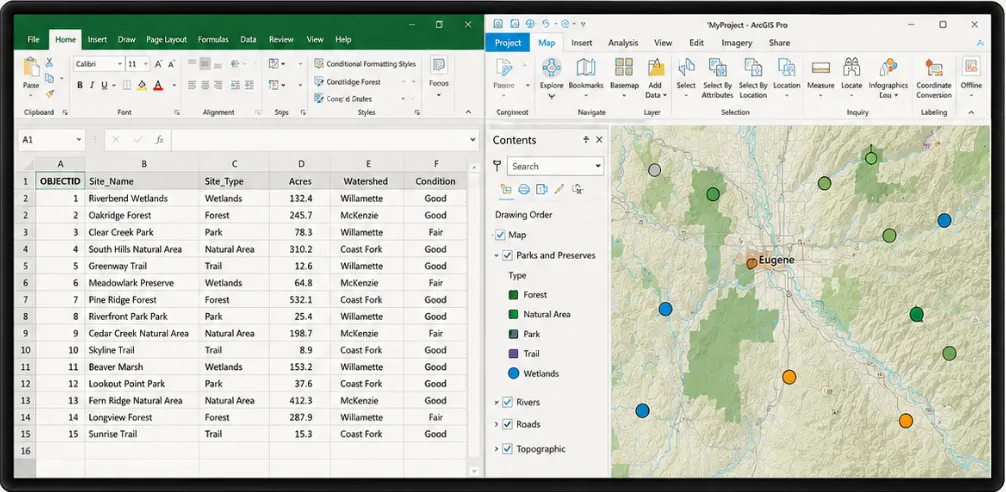The width and height of the screenshot is (1006, 492).
Task: Open the Contents Search dropdown arrow
Action: click(598, 166)
